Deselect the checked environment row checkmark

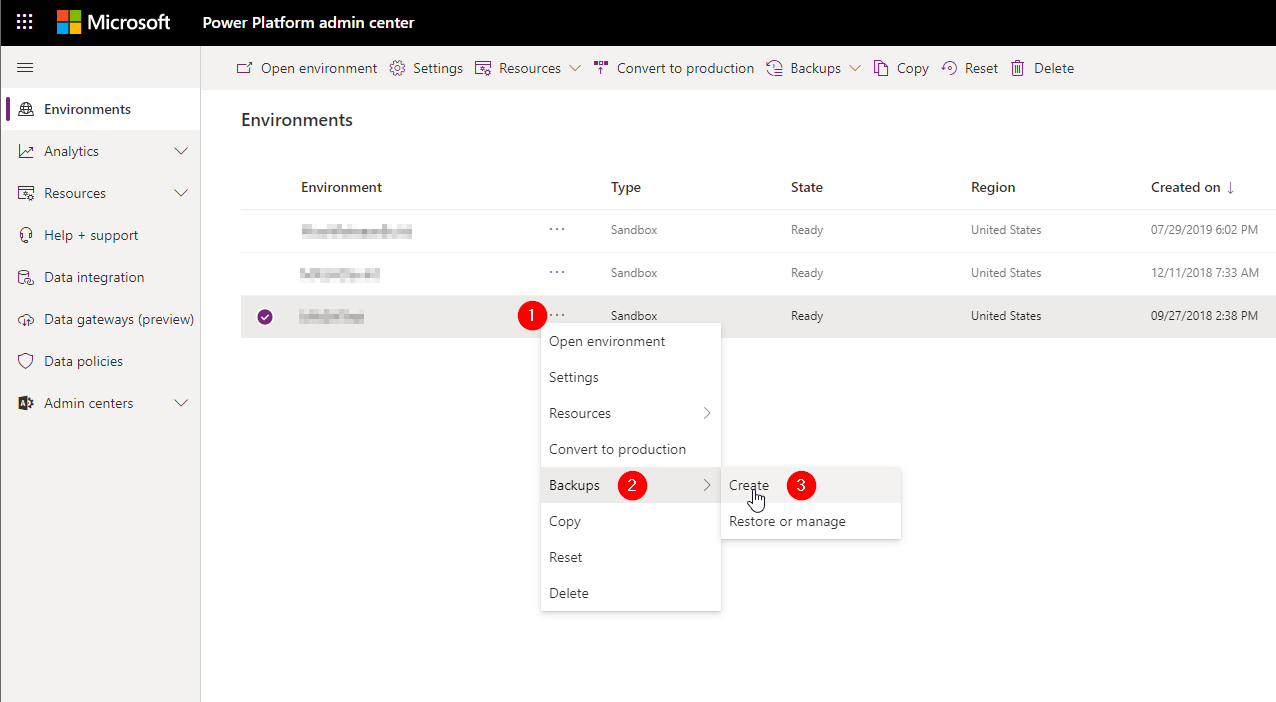point(265,317)
